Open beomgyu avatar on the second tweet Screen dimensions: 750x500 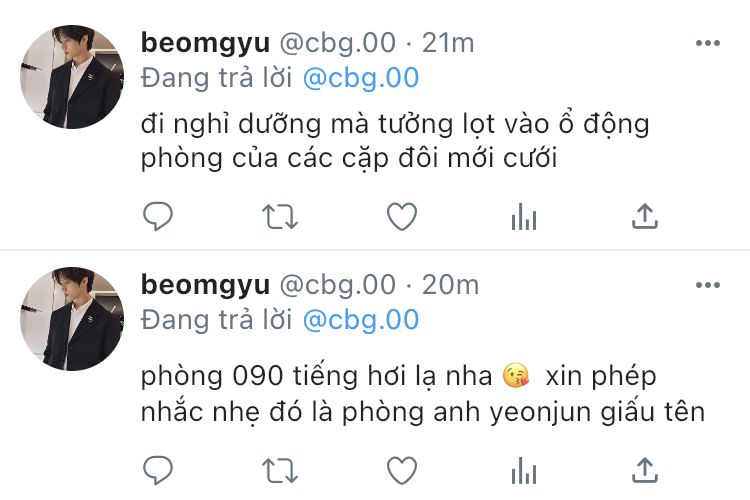tap(72, 319)
